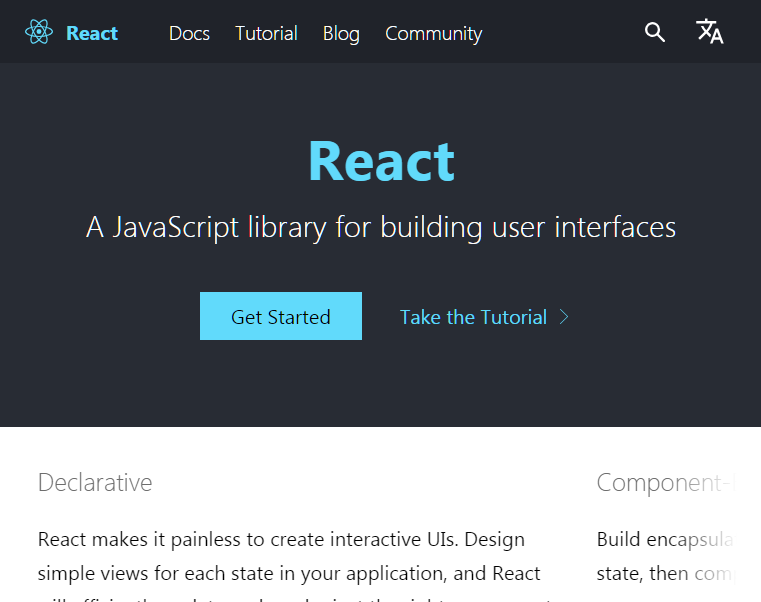
Task: Go to React home via header wordmark
Action: 92,33
